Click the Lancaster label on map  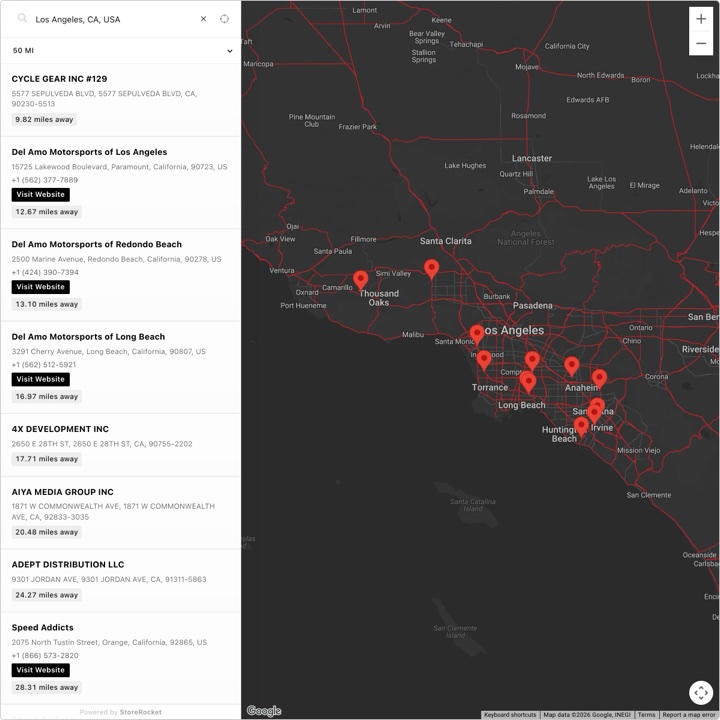(532, 158)
